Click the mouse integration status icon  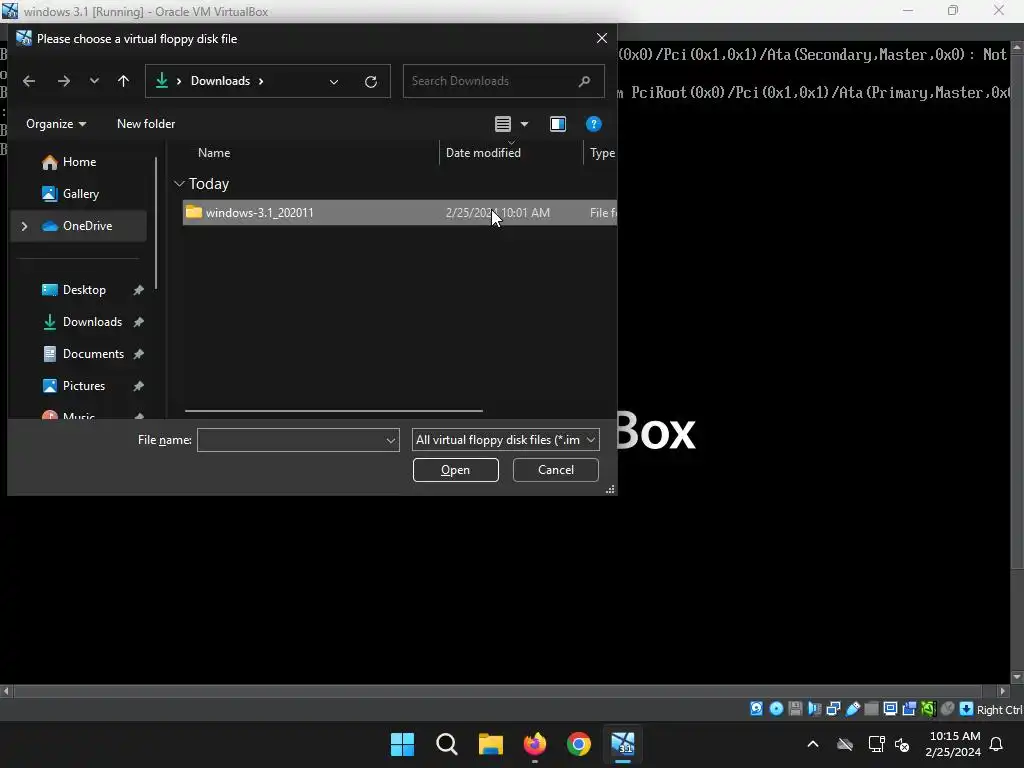(x=947, y=709)
